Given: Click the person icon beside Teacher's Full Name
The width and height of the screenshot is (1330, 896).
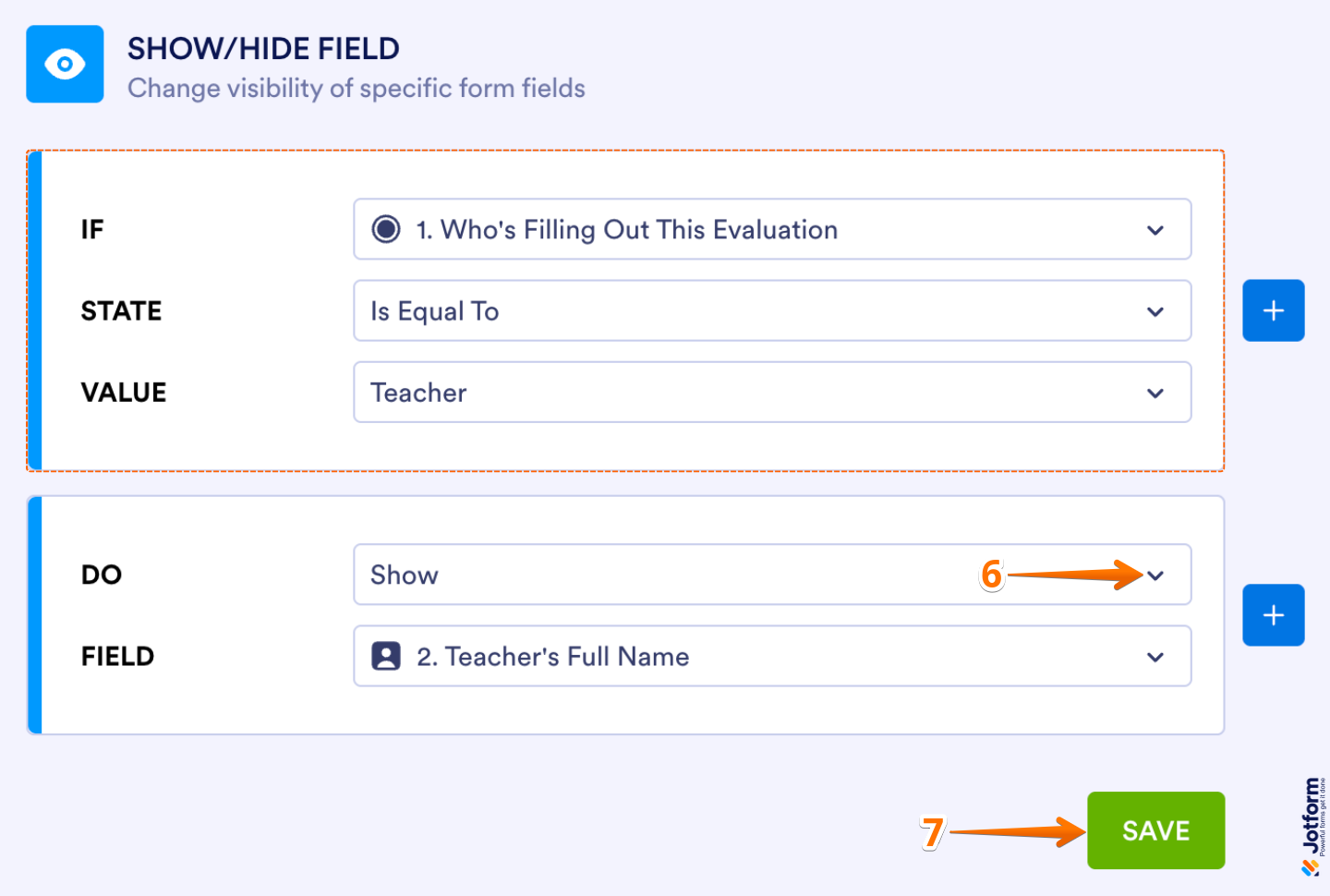Looking at the screenshot, I should pos(387,656).
